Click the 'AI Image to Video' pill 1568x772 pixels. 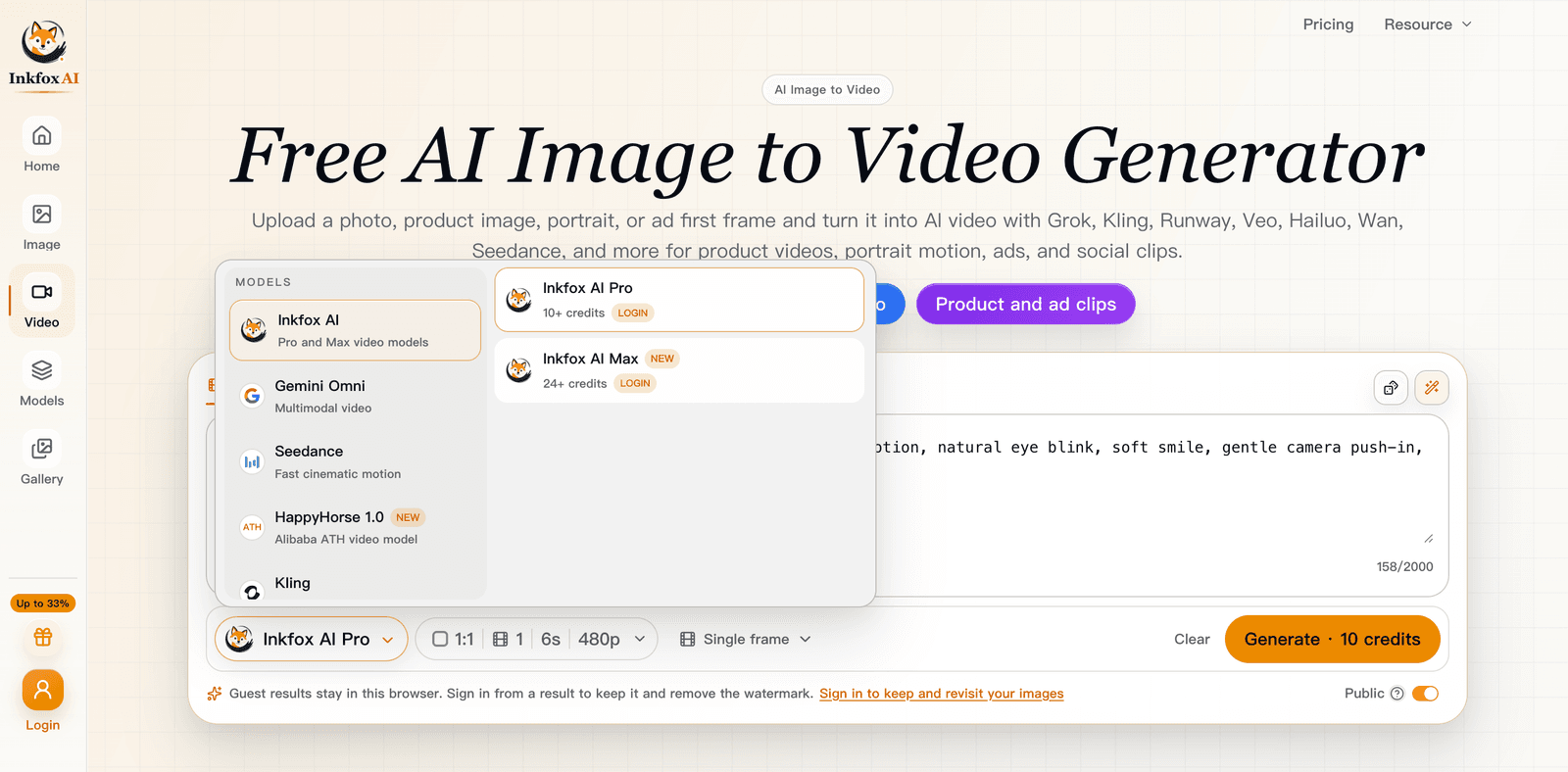coord(827,89)
